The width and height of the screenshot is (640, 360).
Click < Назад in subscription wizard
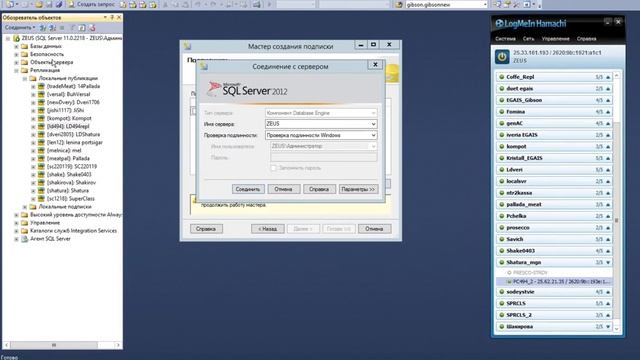(268, 229)
